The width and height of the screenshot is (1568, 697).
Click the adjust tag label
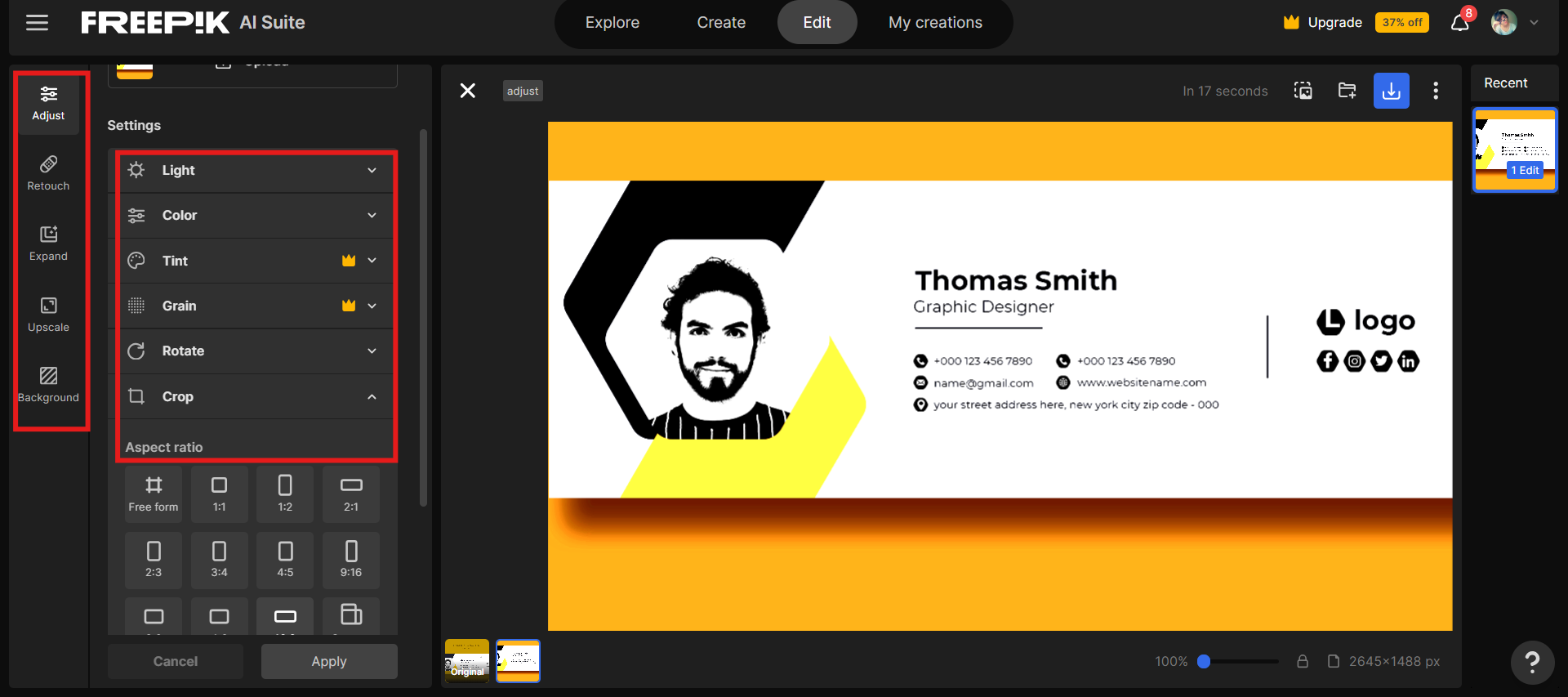tap(523, 91)
